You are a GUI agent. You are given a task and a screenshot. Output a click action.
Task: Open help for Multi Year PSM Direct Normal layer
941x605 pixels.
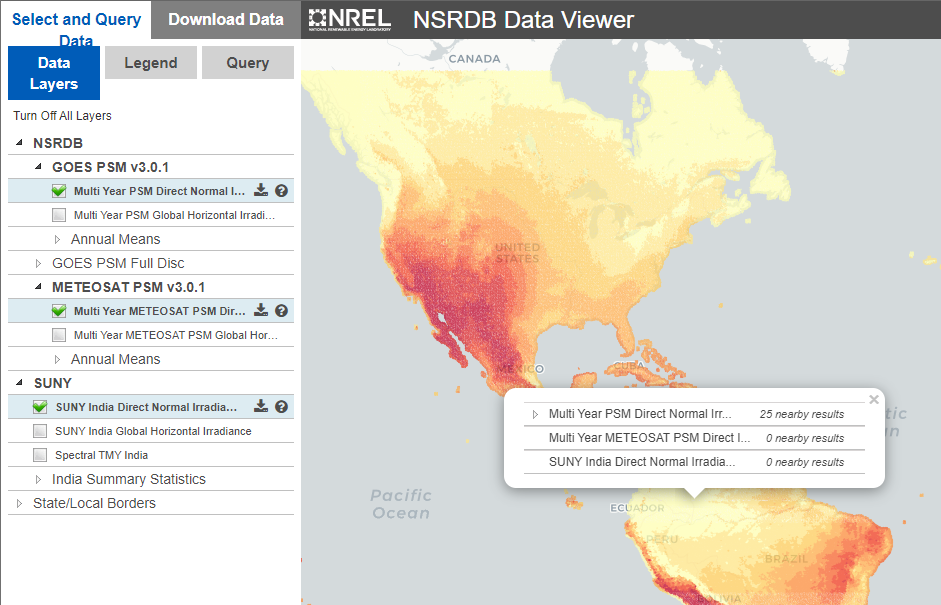click(281, 189)
